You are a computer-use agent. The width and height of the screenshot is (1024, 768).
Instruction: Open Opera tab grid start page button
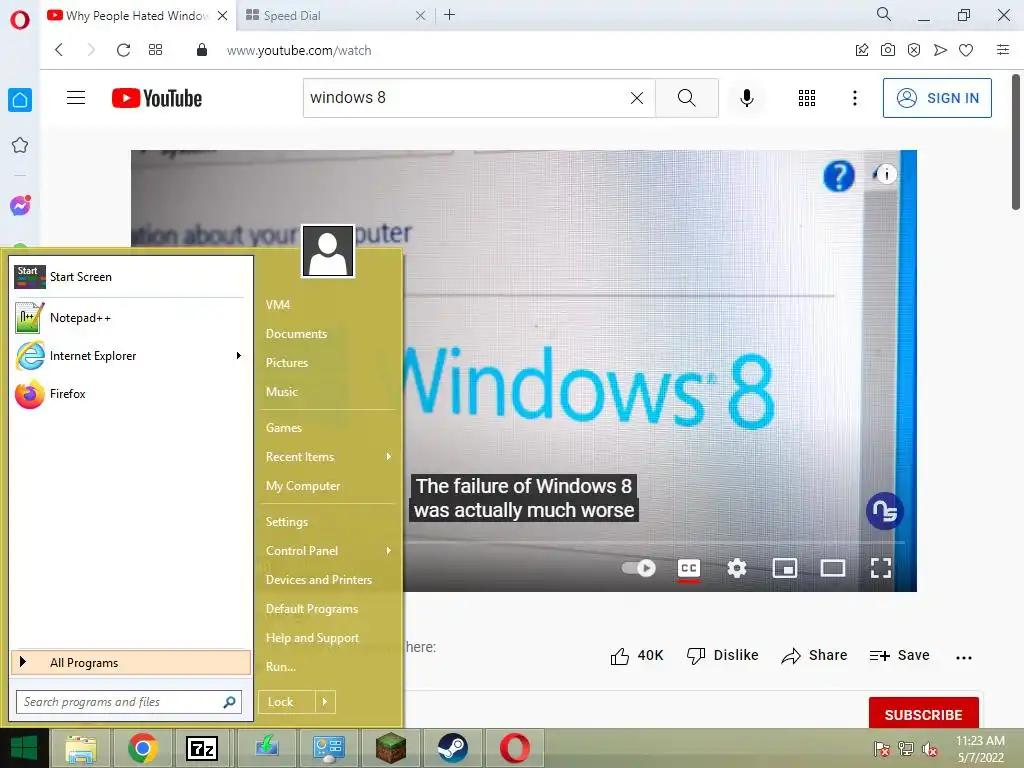155,50
